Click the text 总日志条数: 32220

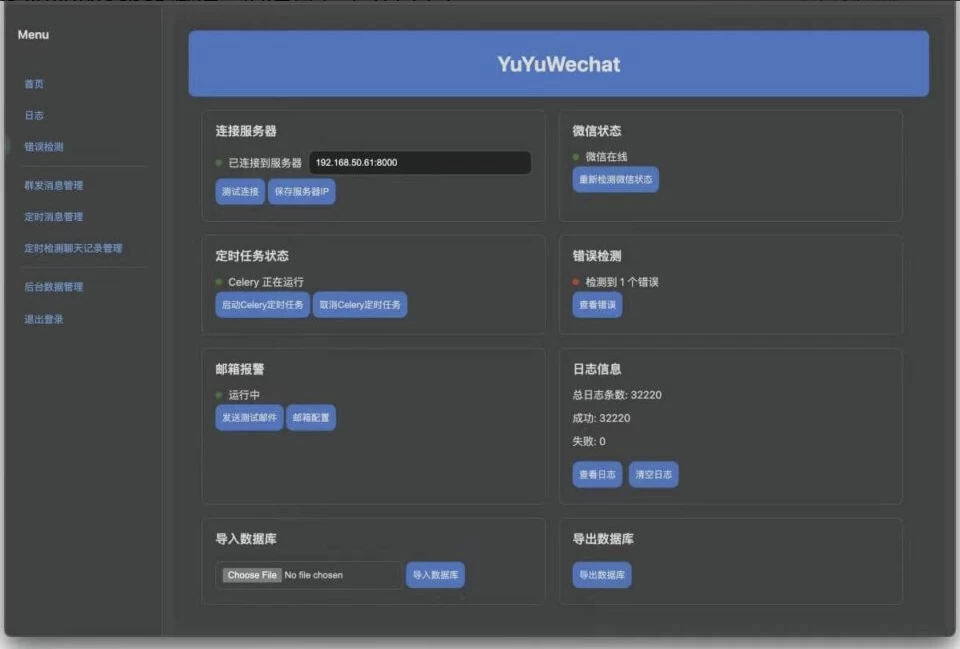(617, 395)
